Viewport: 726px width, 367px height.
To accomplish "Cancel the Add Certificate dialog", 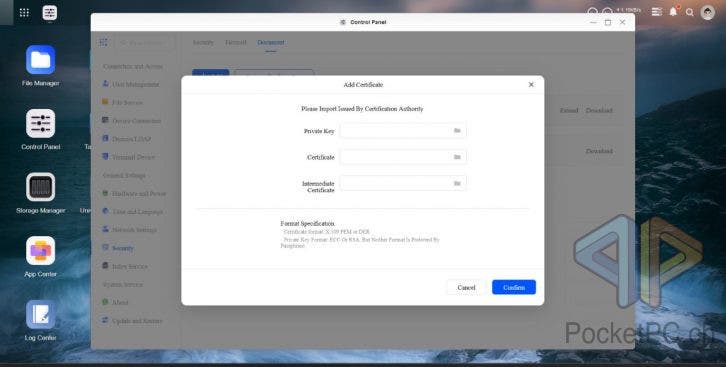I will (x=466, y=287).
